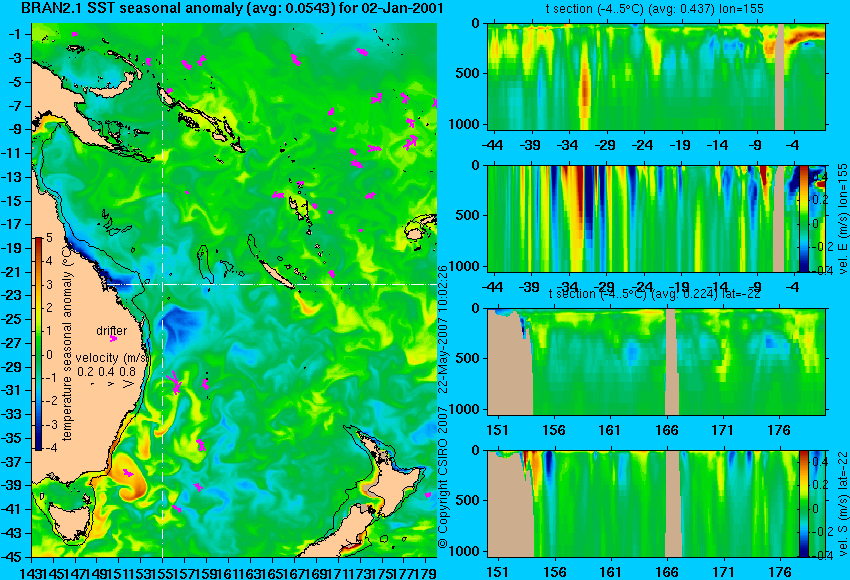Click the '-1' latitude tick on the map axis
The width and height of the screenshot is (850, 580).
point(15,35)
